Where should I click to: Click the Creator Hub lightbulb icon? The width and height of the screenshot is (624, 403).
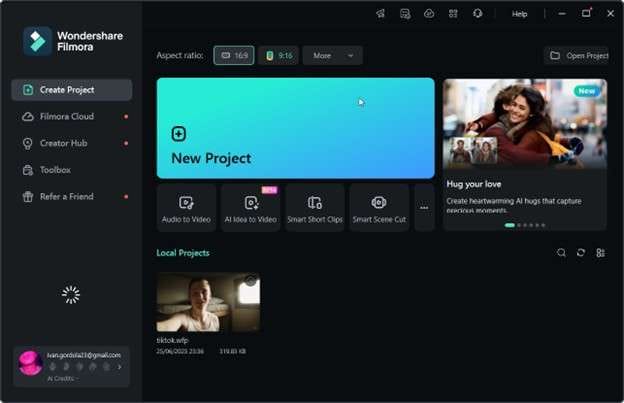[x=28, y=144]
